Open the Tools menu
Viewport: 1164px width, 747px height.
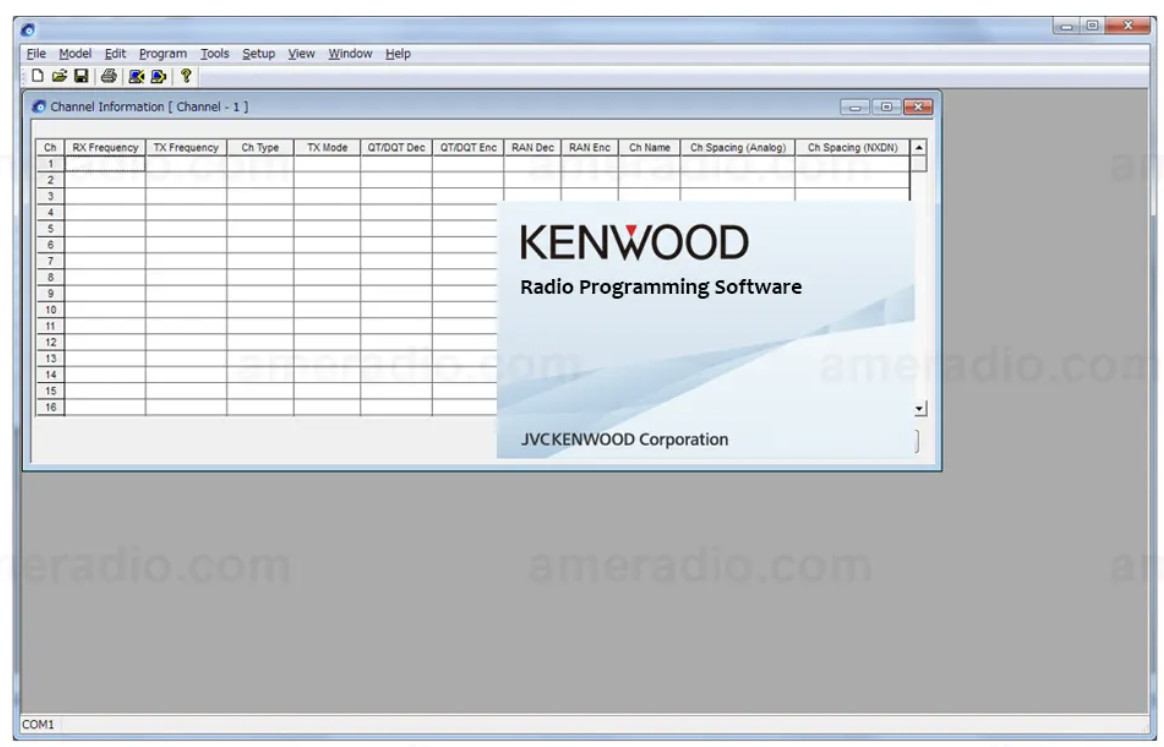point(215,53)
